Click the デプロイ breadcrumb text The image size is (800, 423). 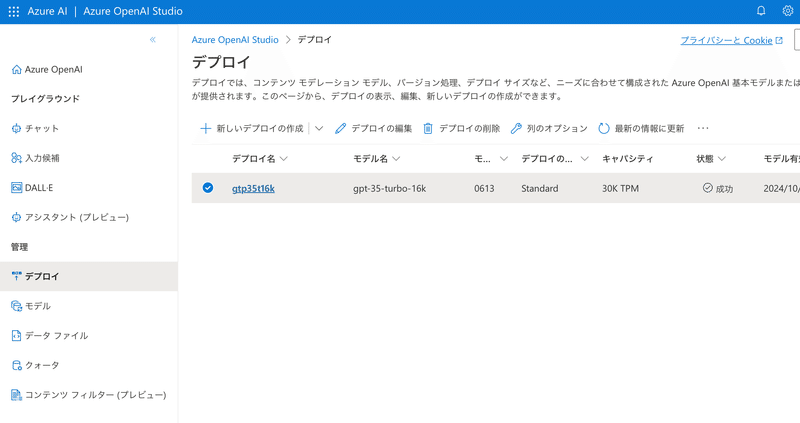(x=315, y=40)
